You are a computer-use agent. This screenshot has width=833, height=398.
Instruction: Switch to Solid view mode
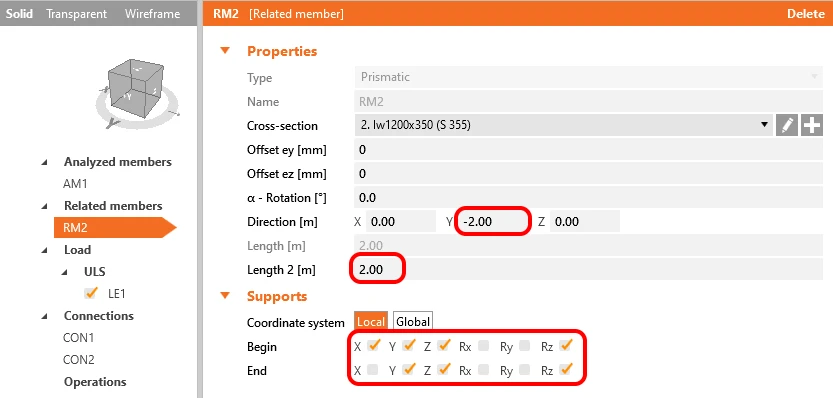[x=19, y=14]
